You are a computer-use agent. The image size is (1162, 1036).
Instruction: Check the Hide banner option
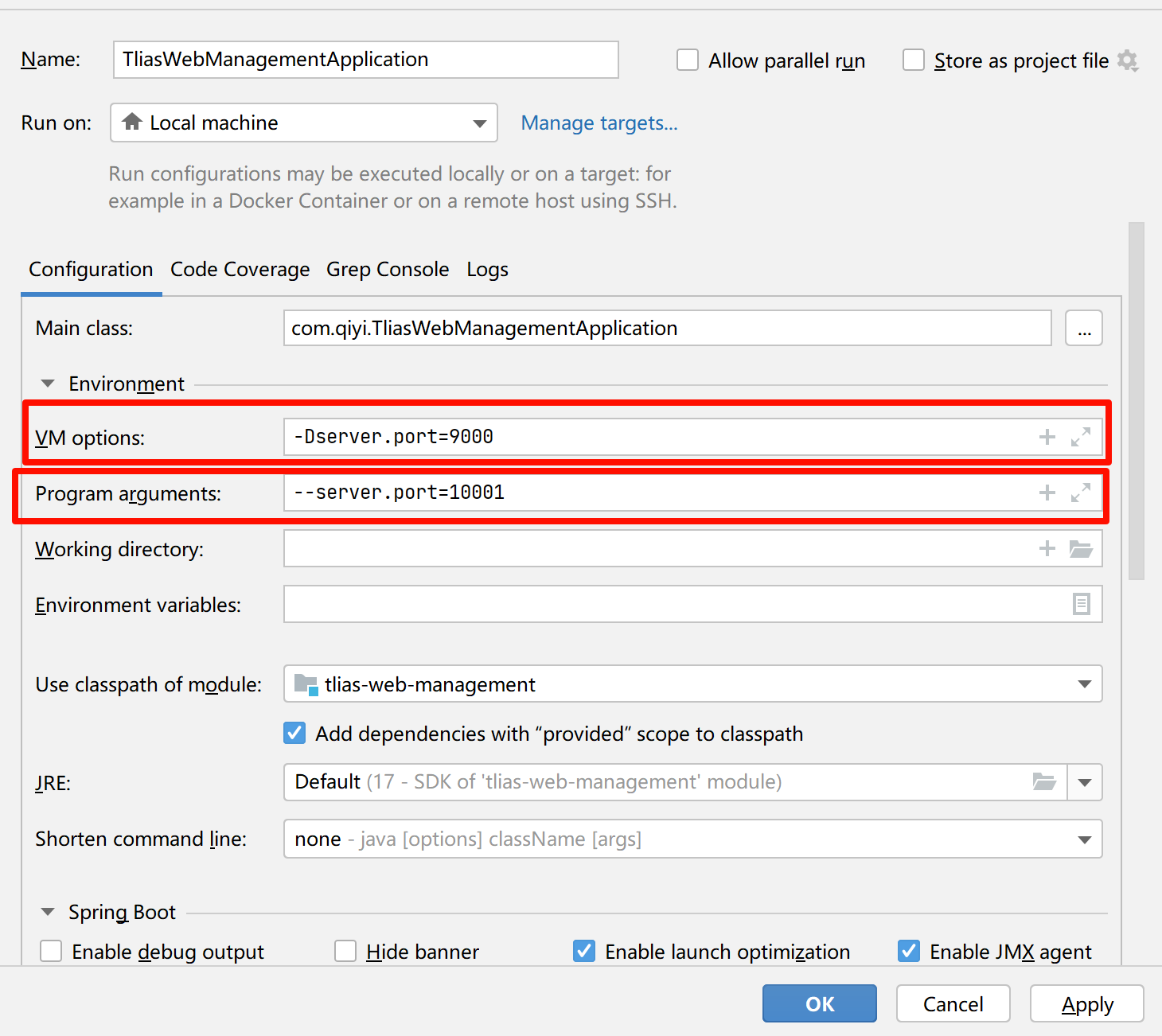[345, 951]
